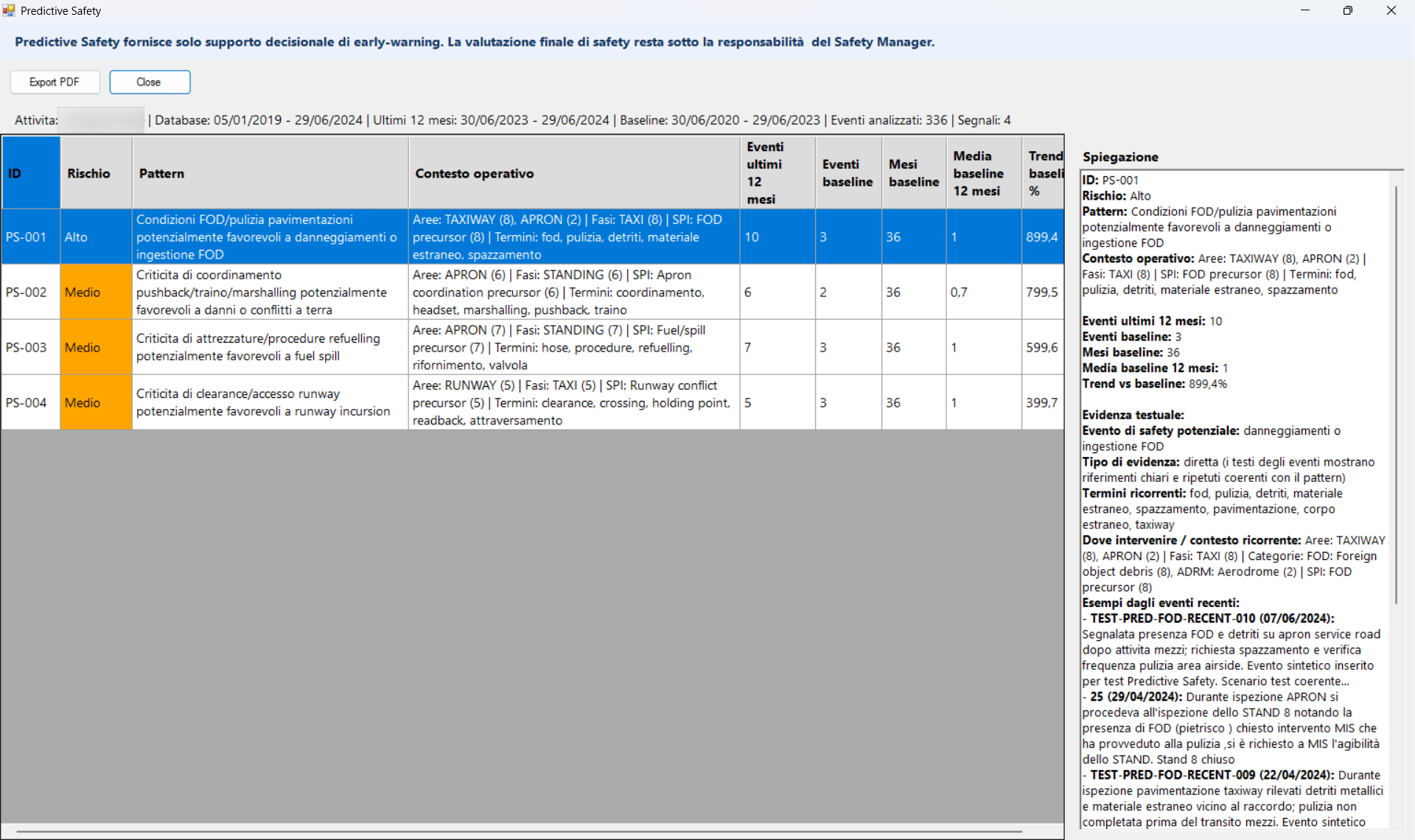The height and width of the screenshot is (840, 1415).
Task: Click the Spiegazione panel vertical scrollbar
Action: 1396,395
